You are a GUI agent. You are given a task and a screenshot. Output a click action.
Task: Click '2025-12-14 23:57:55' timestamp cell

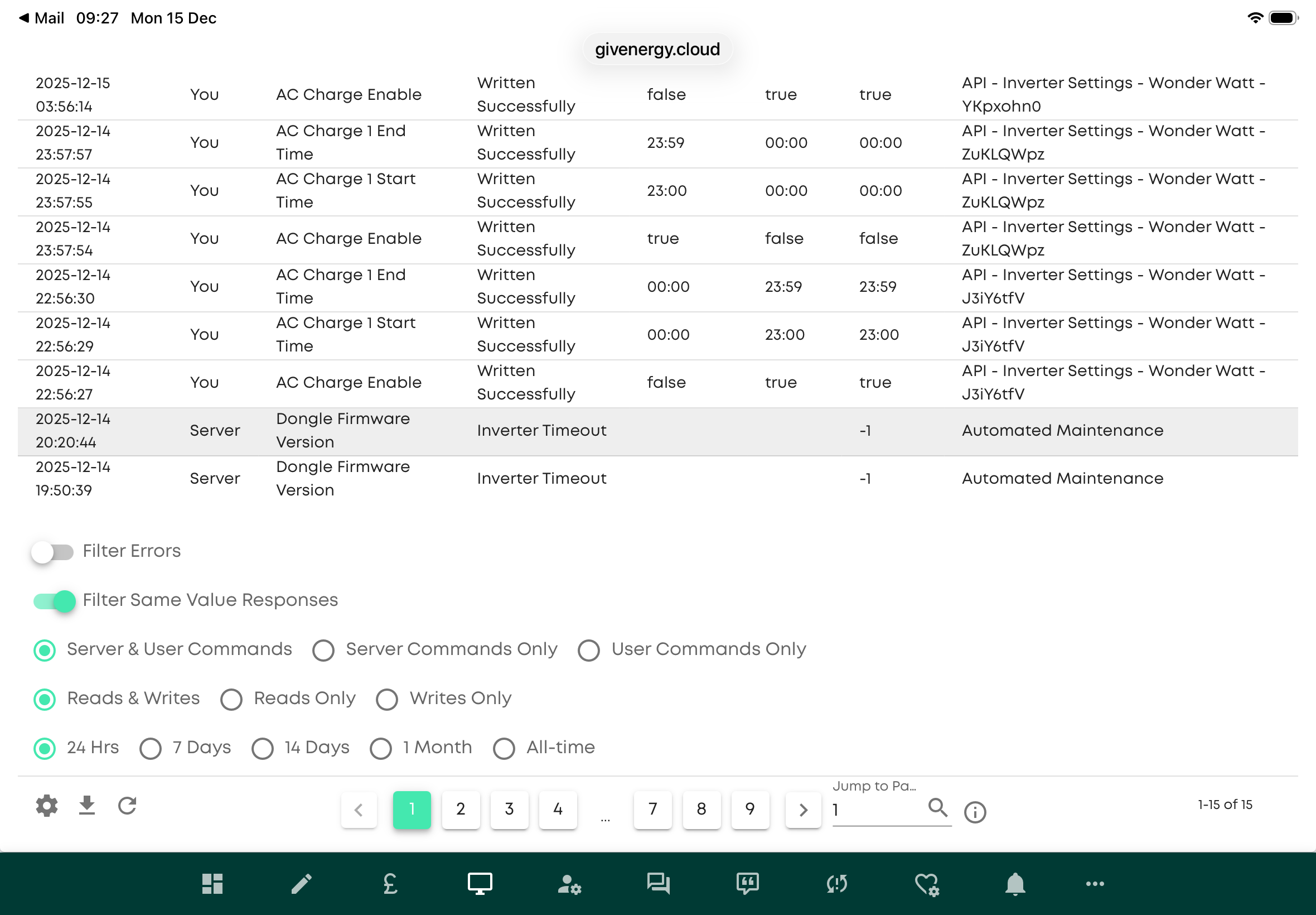pos(72,191)
